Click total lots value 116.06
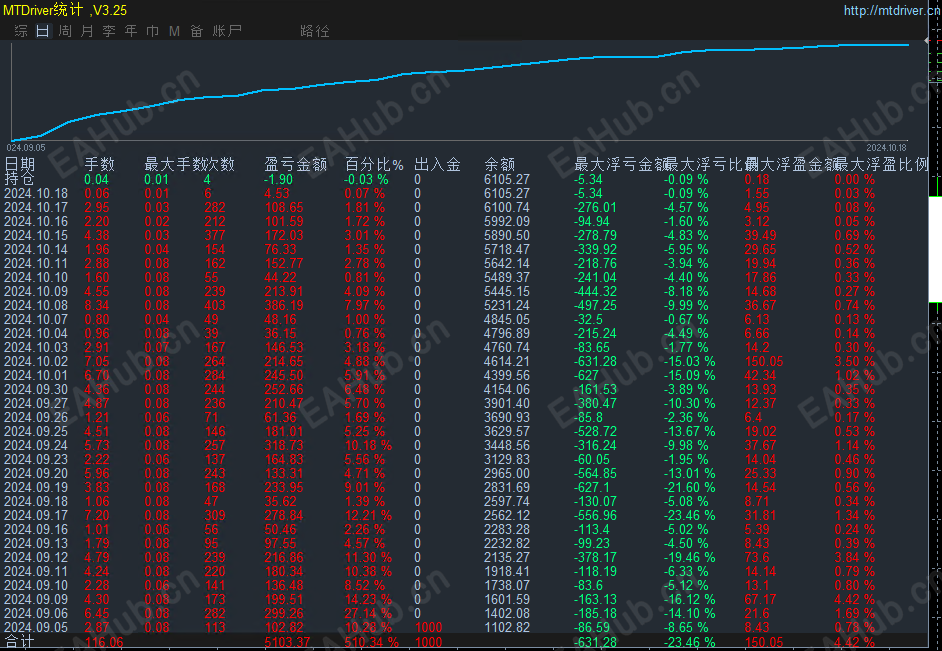The image size is (942, 651). [104, 642]
